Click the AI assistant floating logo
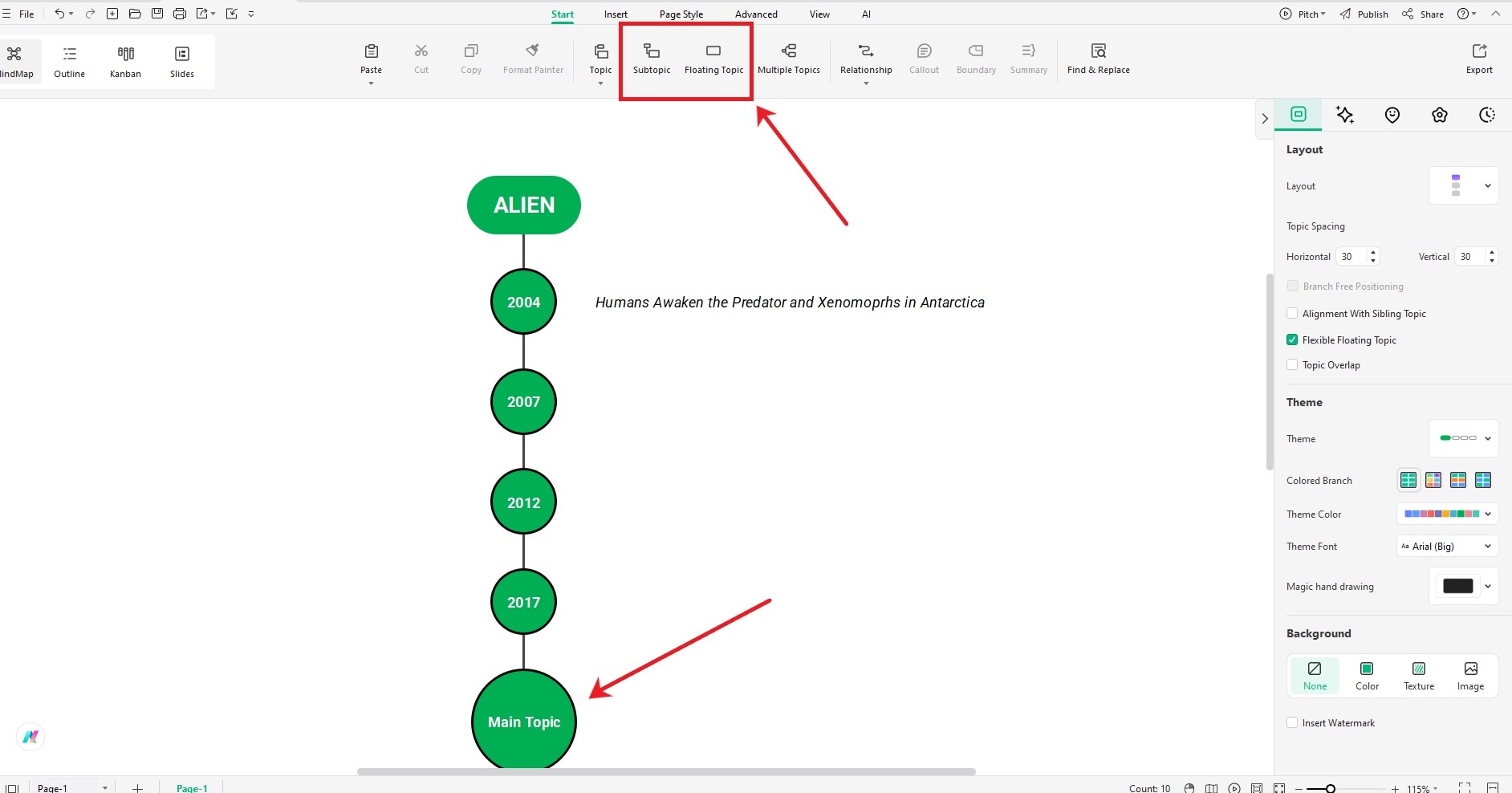 click(x=30, y=736)
